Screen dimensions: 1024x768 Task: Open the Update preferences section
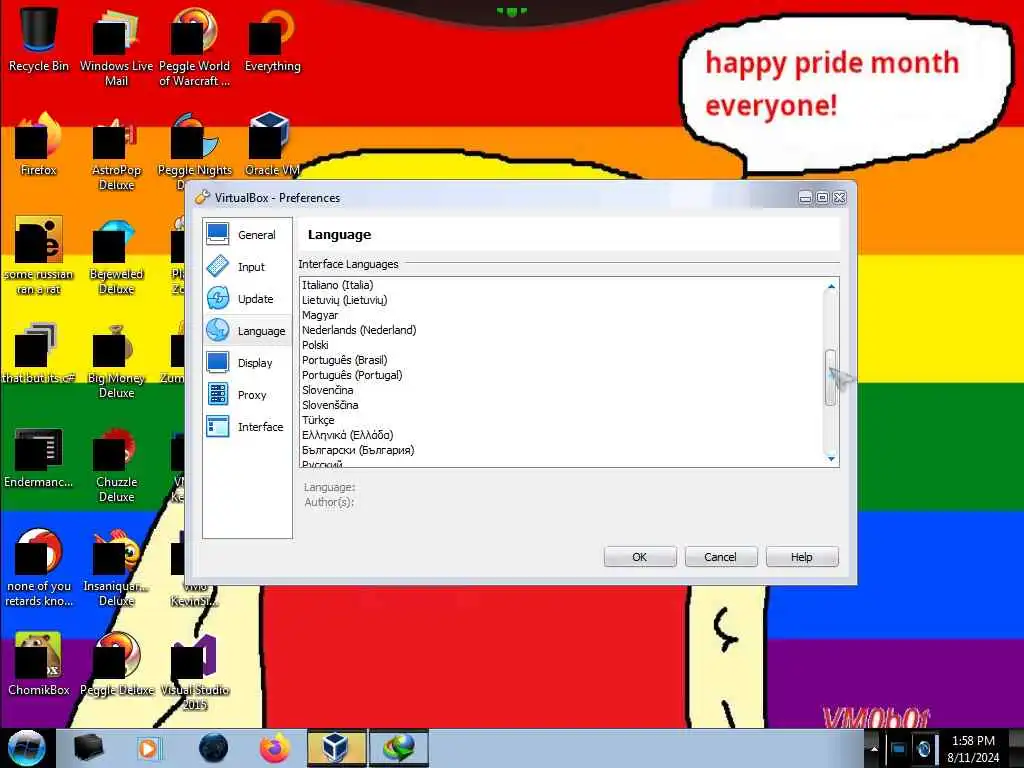[x=247, y=298]
